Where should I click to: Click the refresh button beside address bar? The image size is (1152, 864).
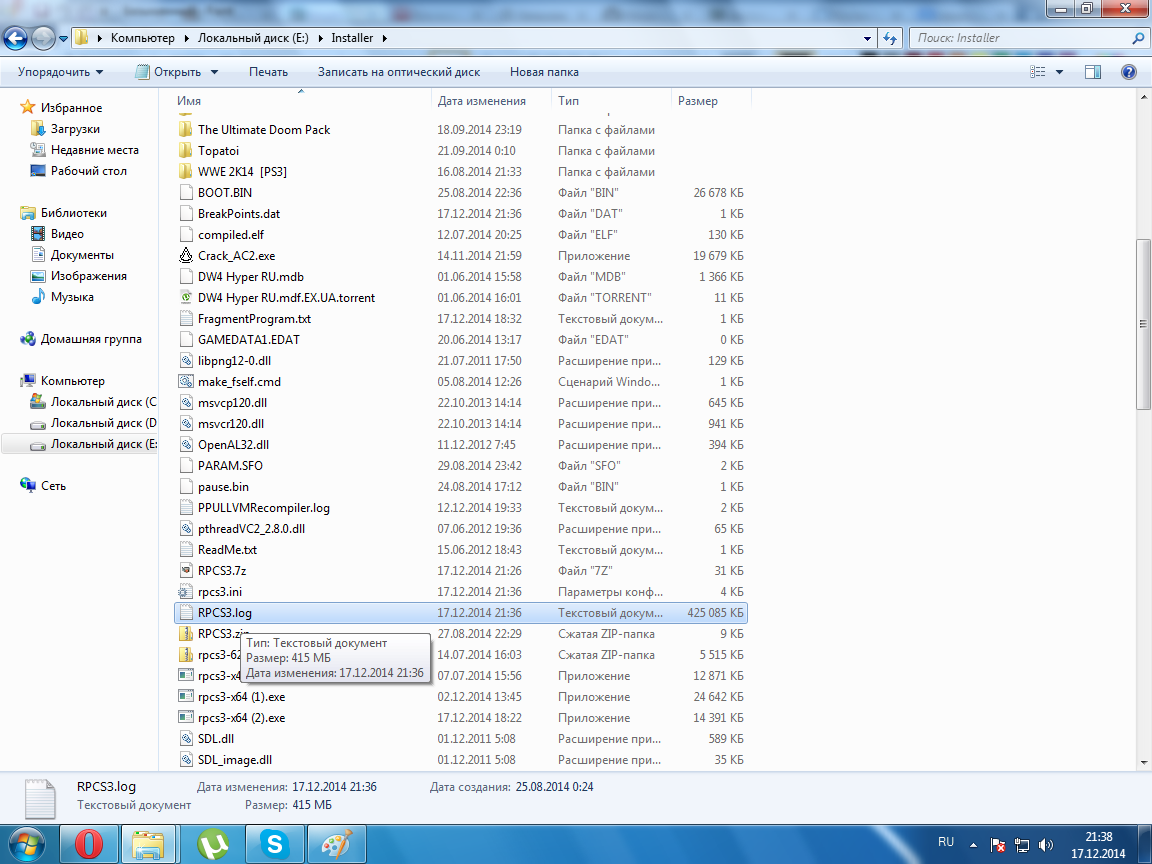pos(889,38)
